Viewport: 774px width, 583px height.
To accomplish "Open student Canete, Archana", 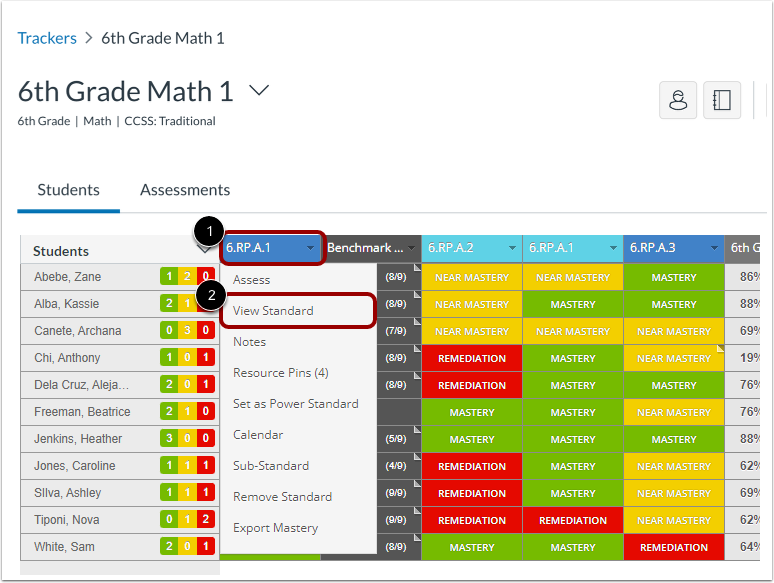I will point(77,331).
